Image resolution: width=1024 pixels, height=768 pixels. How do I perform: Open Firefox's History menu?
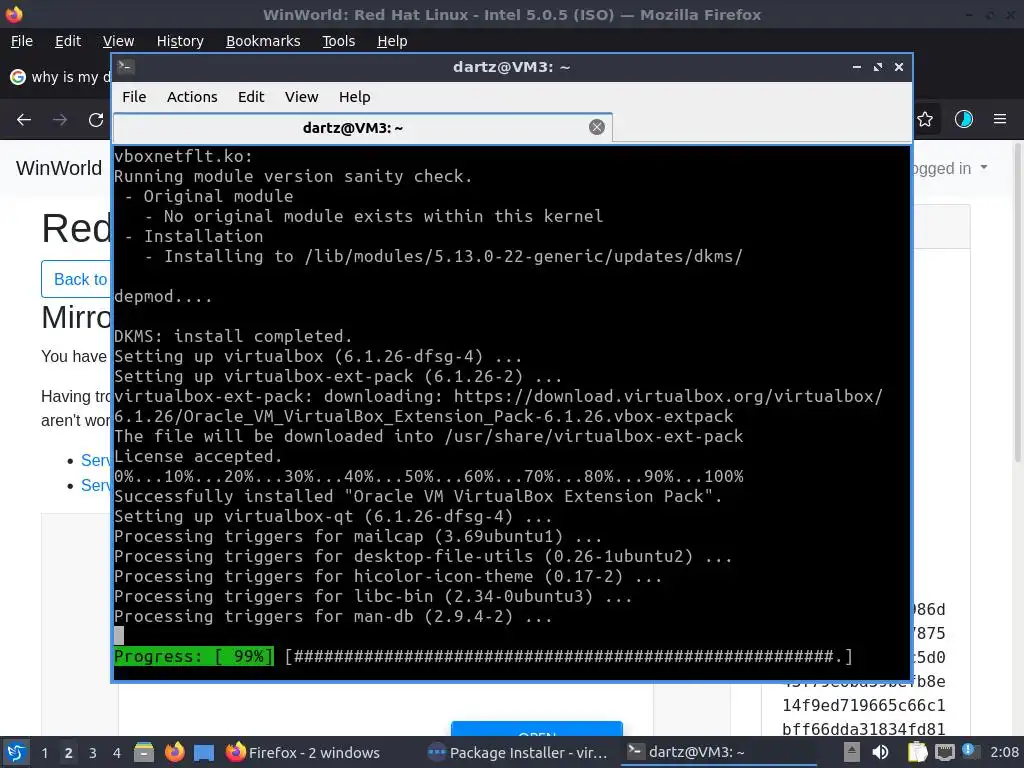(x=180, y=41)
